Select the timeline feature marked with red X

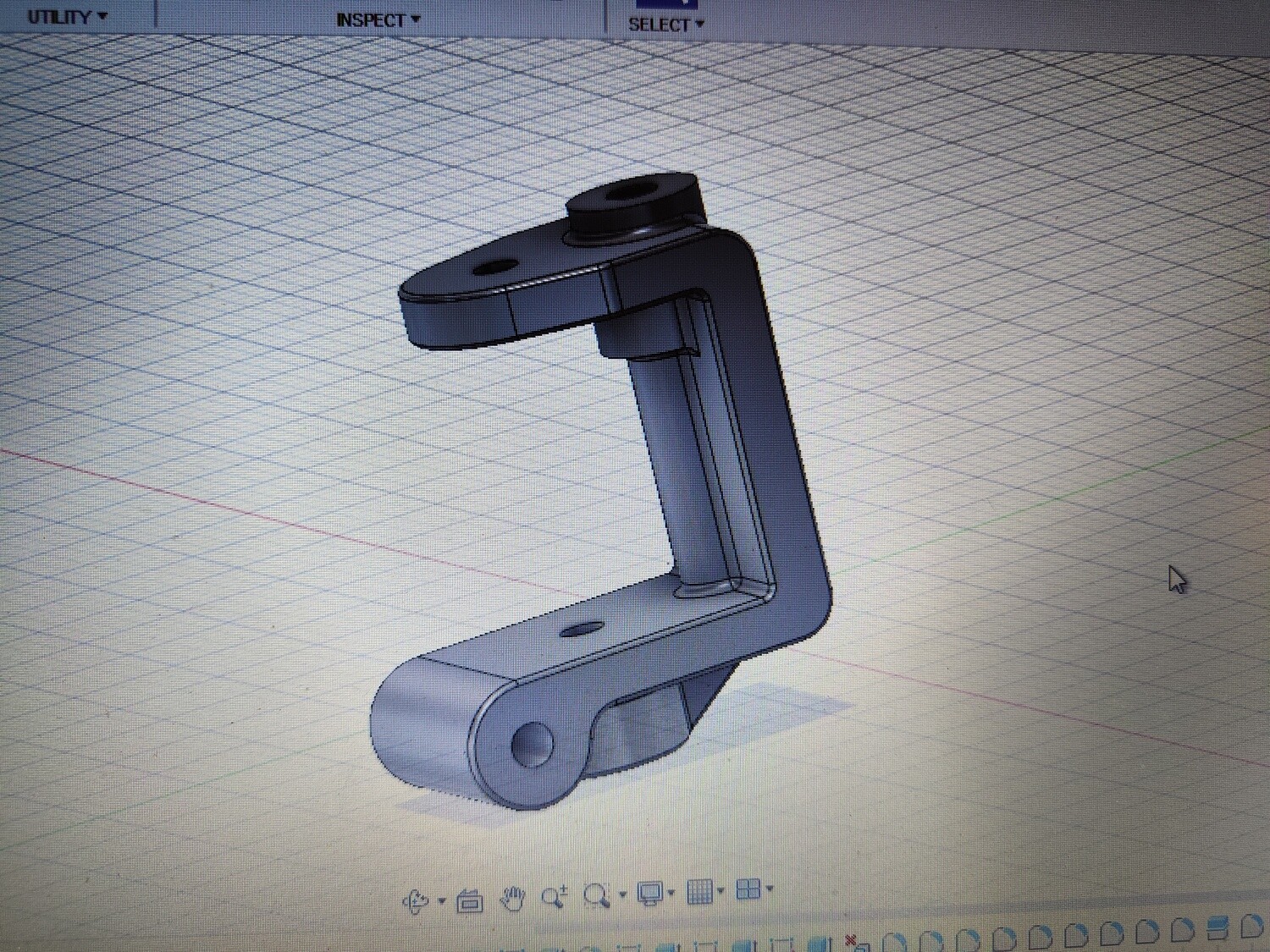(856, 944)
